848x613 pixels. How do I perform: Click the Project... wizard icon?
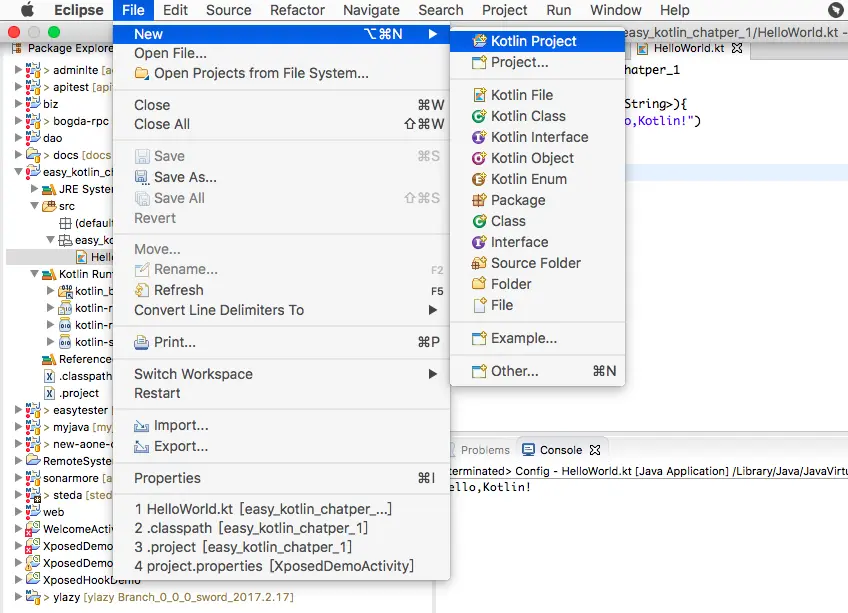coord(479,63)
